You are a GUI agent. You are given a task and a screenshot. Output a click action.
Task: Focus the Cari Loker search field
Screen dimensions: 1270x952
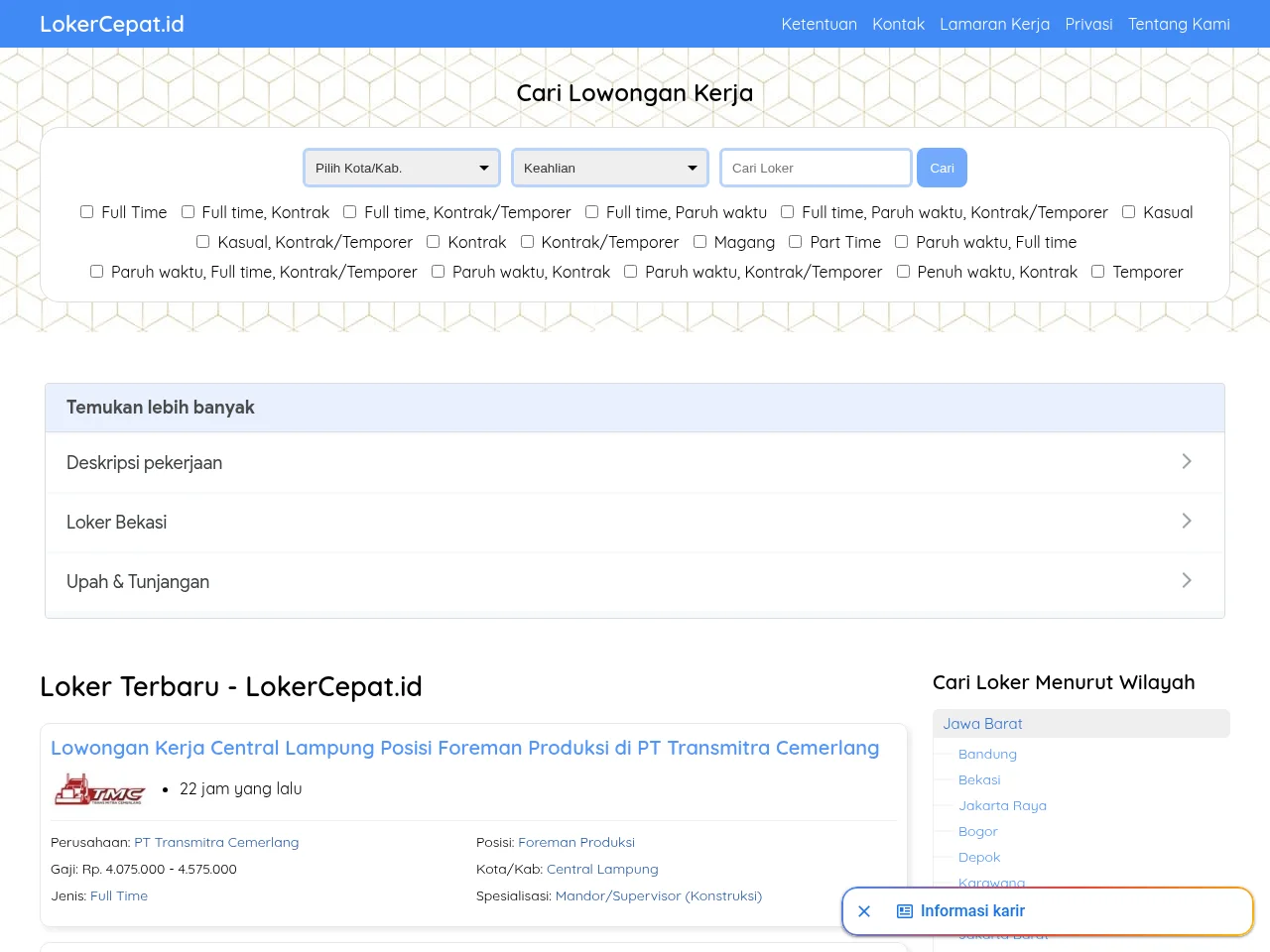[816, 168]
